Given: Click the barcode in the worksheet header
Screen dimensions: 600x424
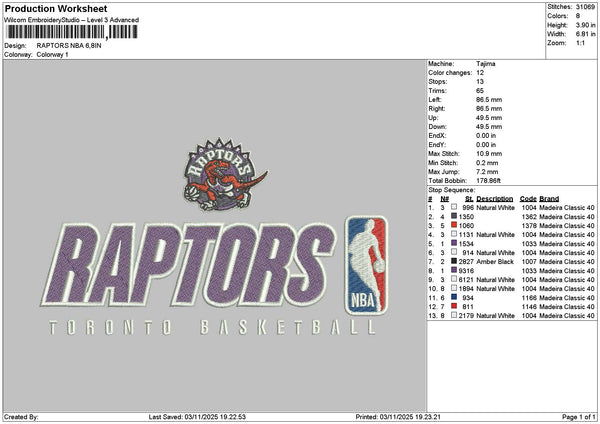Looking at the screenshot, I should click(x=72, y=32).
